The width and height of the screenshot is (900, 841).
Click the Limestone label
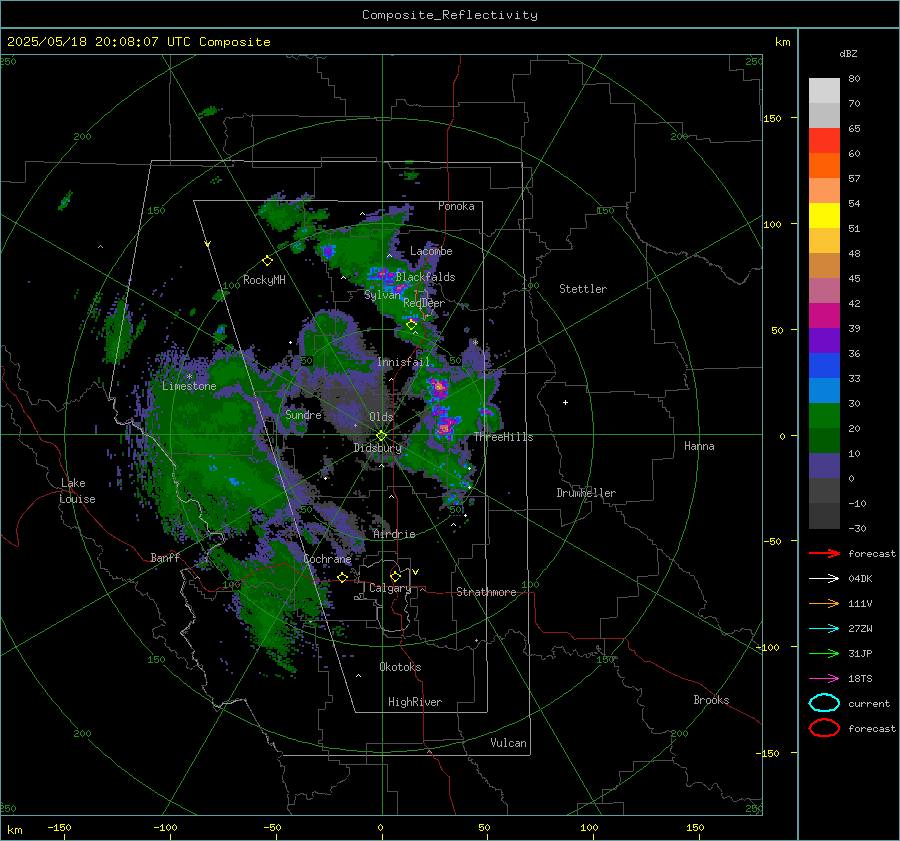[189, 386]
